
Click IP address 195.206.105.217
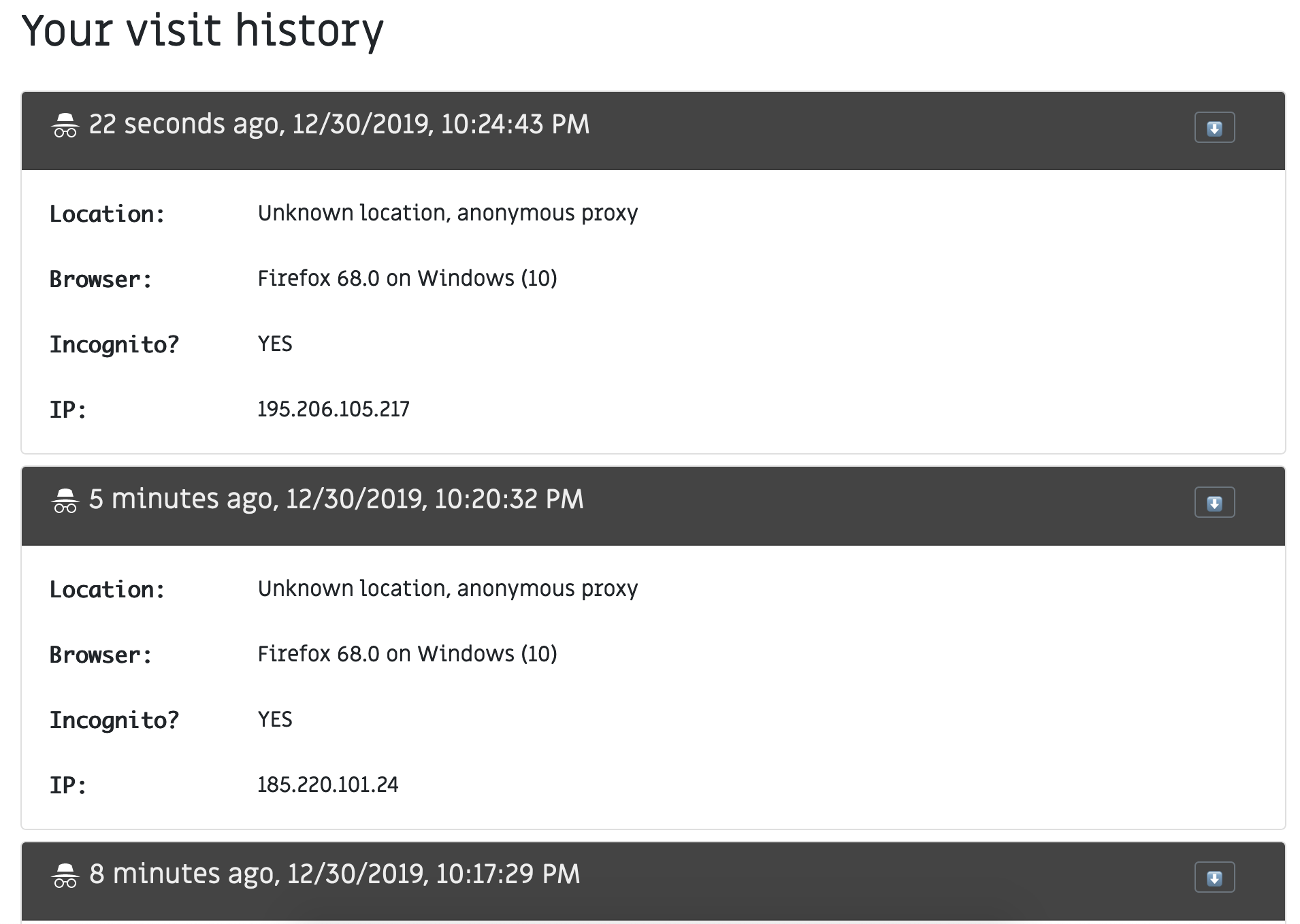pyautogui.click(x=334, y=409)
